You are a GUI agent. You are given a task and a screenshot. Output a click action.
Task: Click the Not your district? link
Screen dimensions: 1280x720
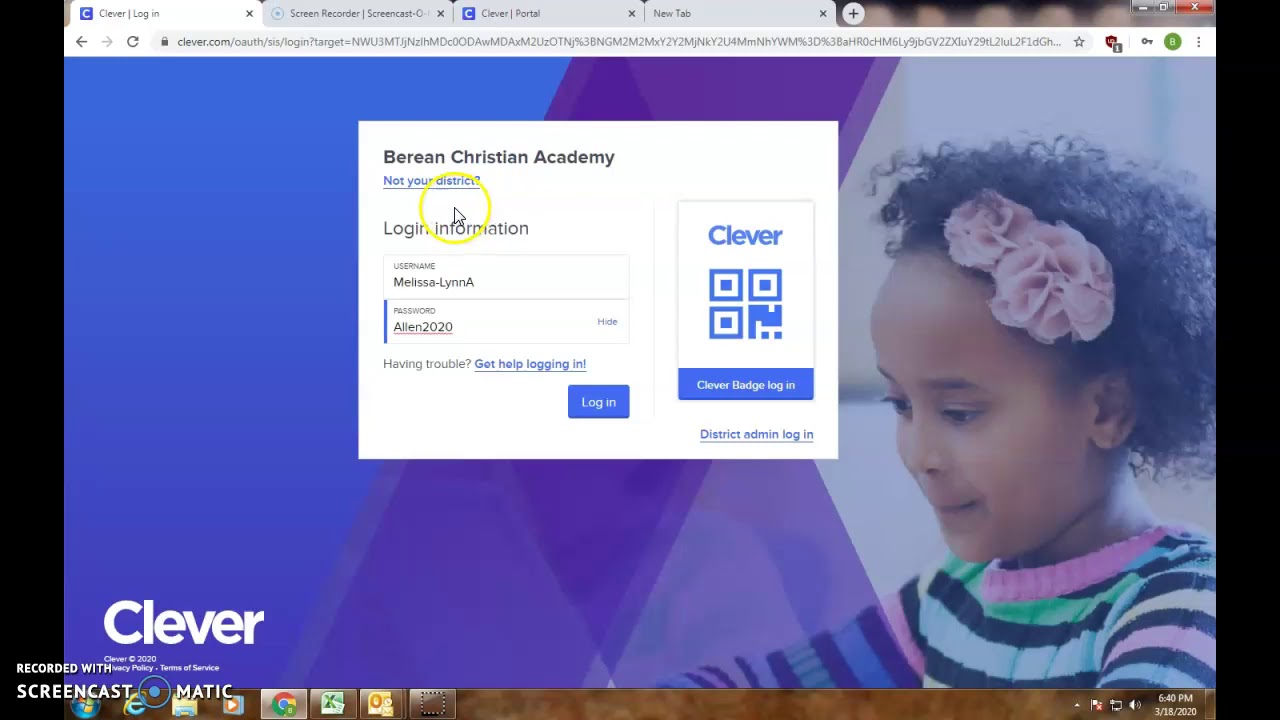click(432, 181)
